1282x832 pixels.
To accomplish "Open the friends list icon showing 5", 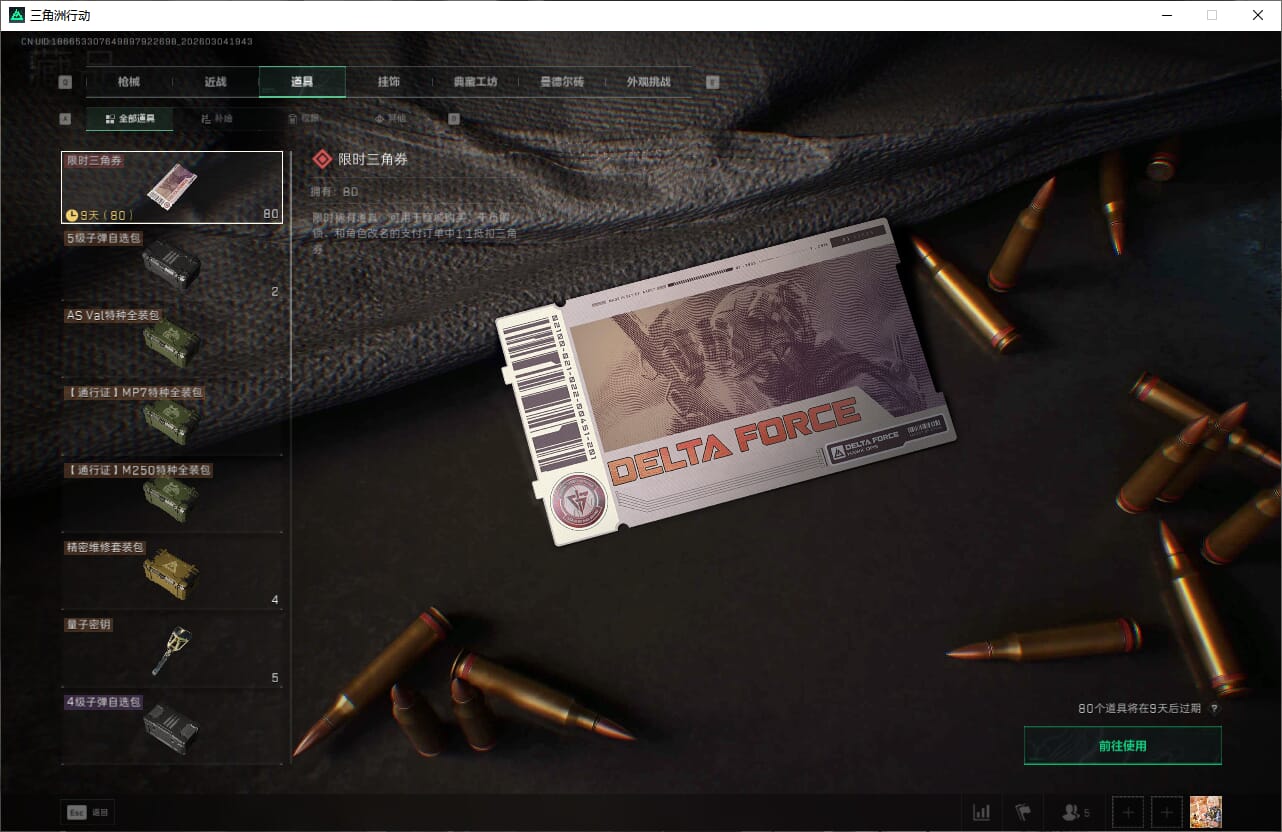I will pyautogui.click(x=1073, y=812).
